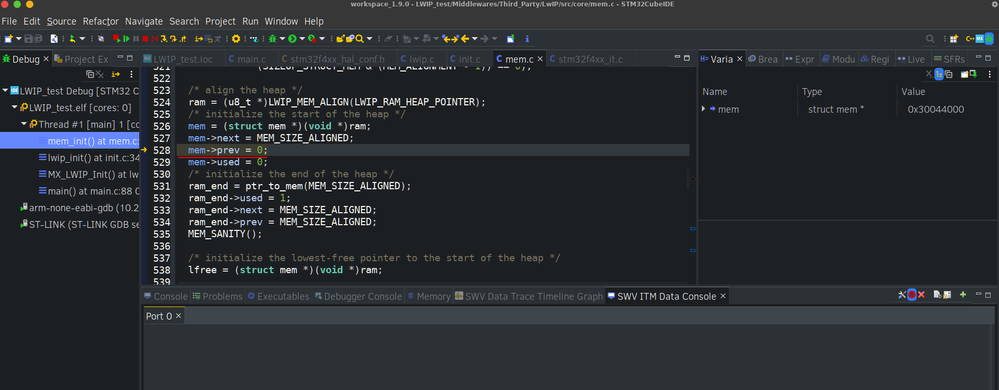Image resolution: width=999 pixels, height=390 pixels.
Task: Expand the mem variable row
Action: tap(703, 109)
